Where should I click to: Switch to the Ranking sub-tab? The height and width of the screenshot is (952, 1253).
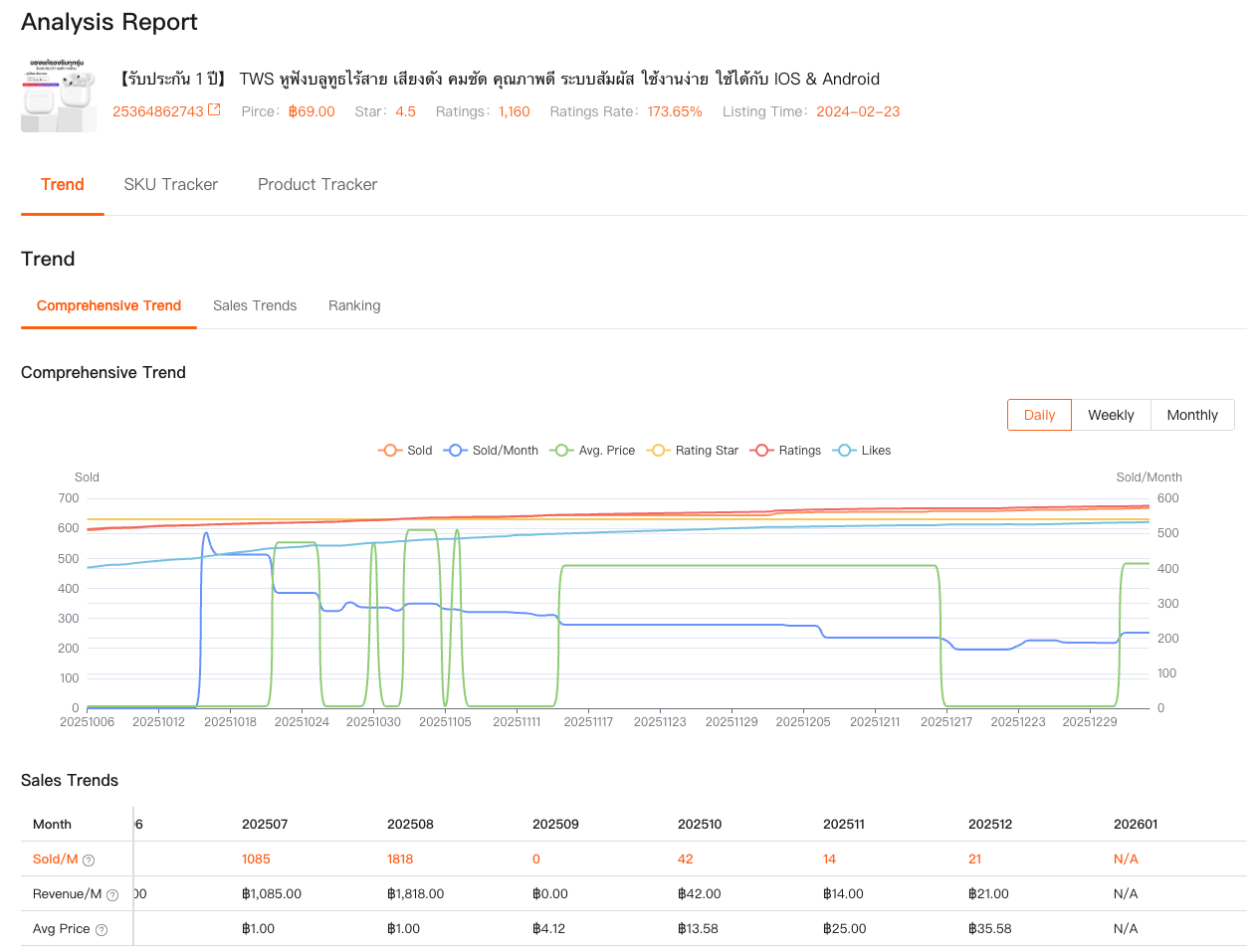point(354,305)
